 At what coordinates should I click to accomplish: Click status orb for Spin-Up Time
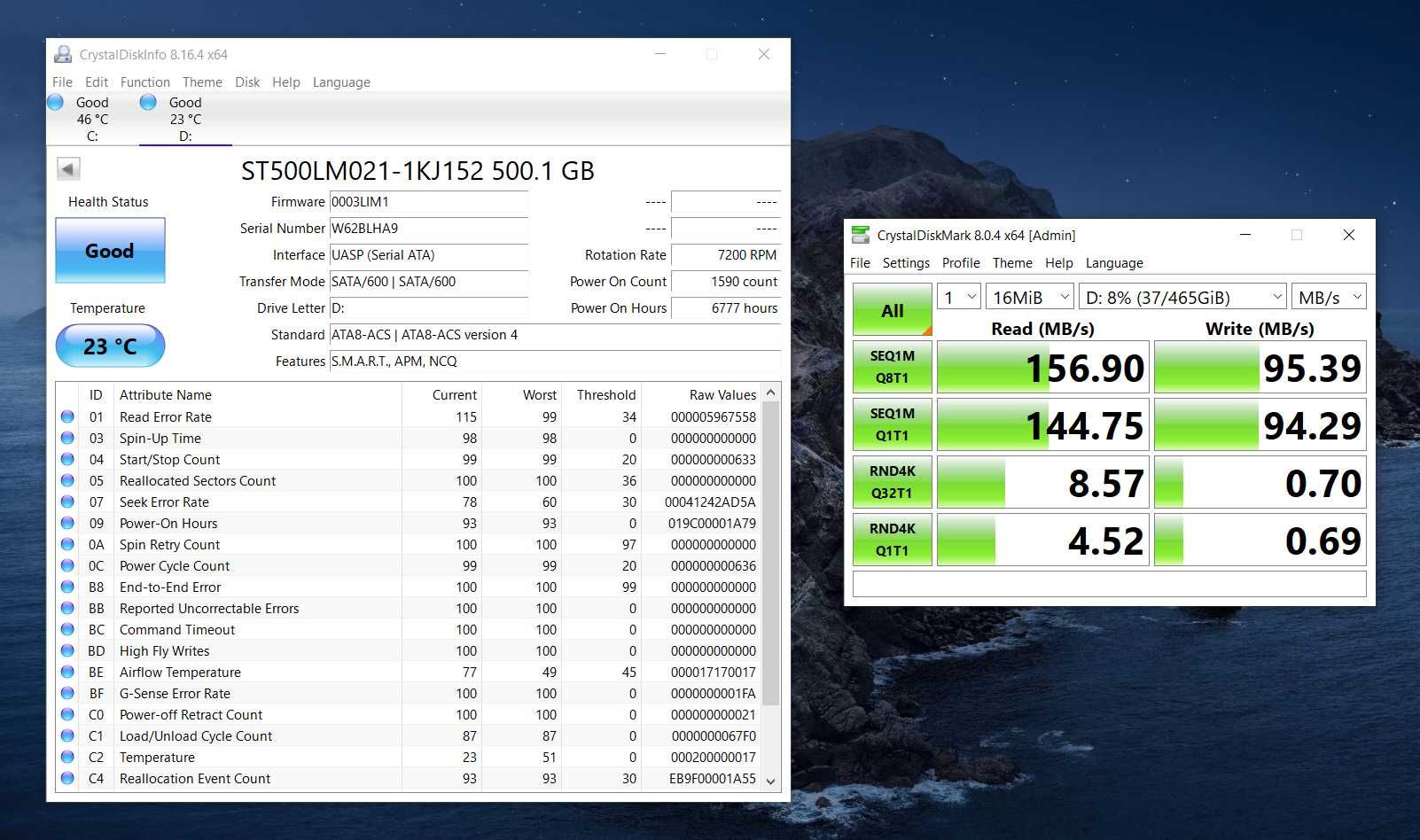67,438
